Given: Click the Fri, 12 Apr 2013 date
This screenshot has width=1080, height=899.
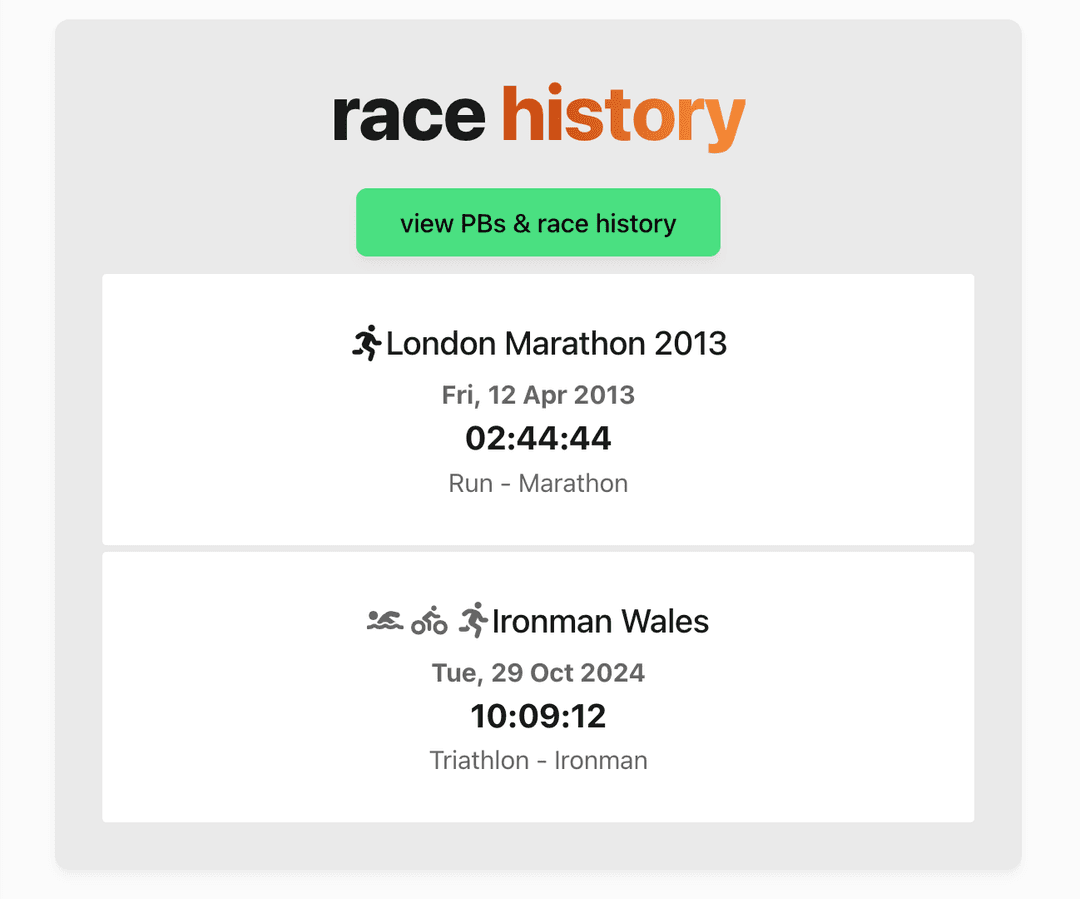Looking at the screenshot, I should click(x=538, y=395).
